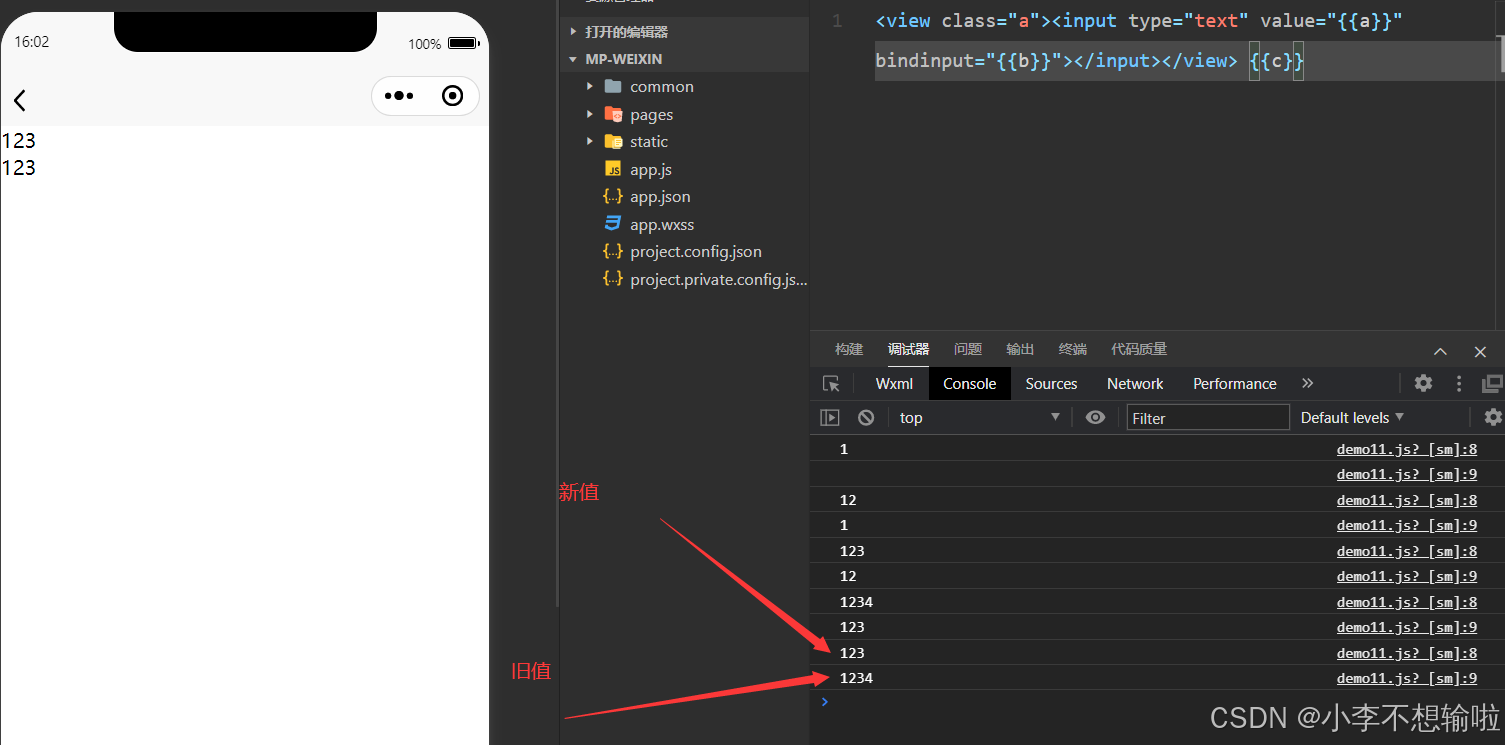Image resolution: width=1505 pixels, height=745 pixels.
Task: Expand the pages folder arrow
Action: coord(590,114)
